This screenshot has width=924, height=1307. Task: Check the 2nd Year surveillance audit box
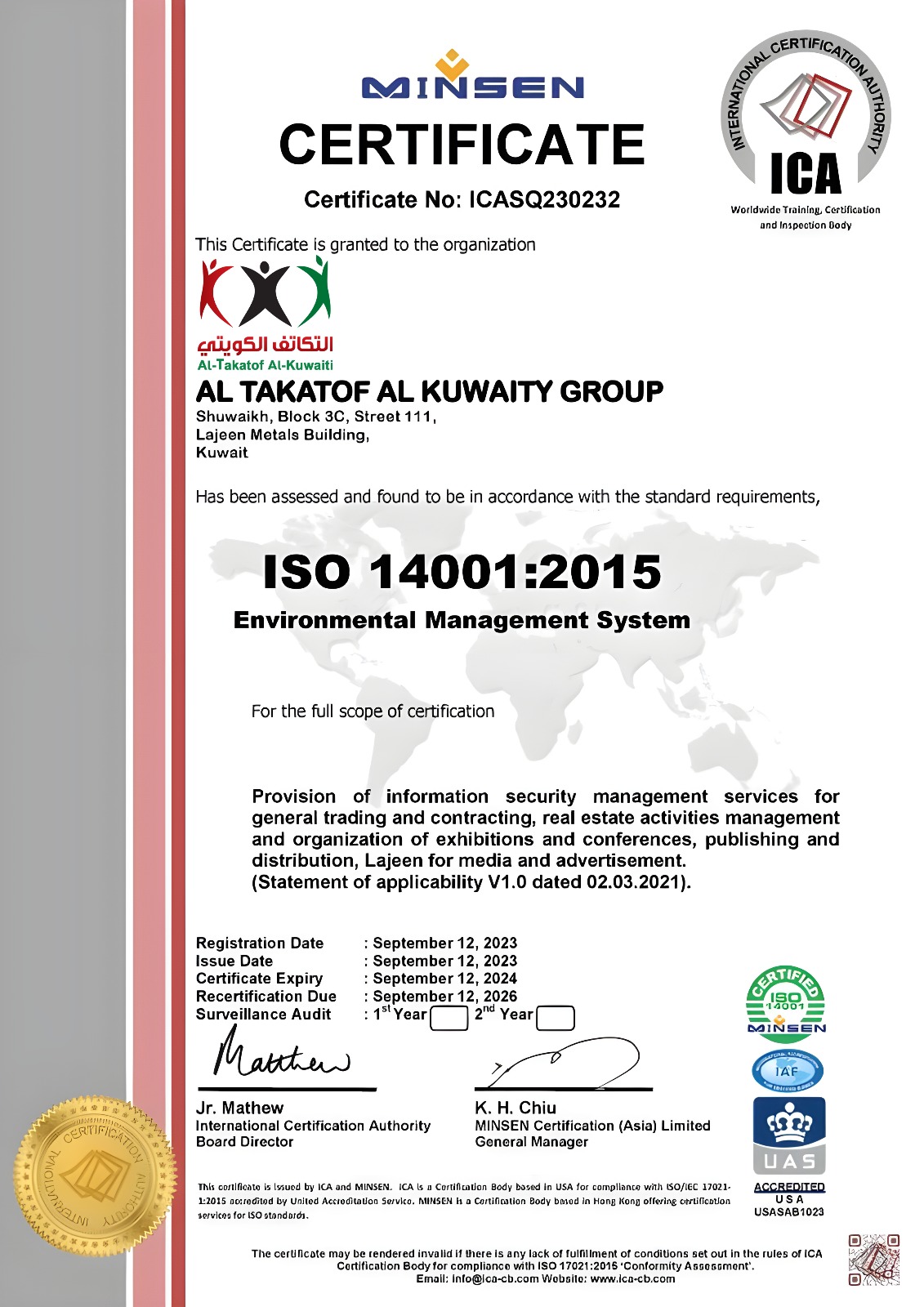pyautogui.click(x=556, y=1018)
